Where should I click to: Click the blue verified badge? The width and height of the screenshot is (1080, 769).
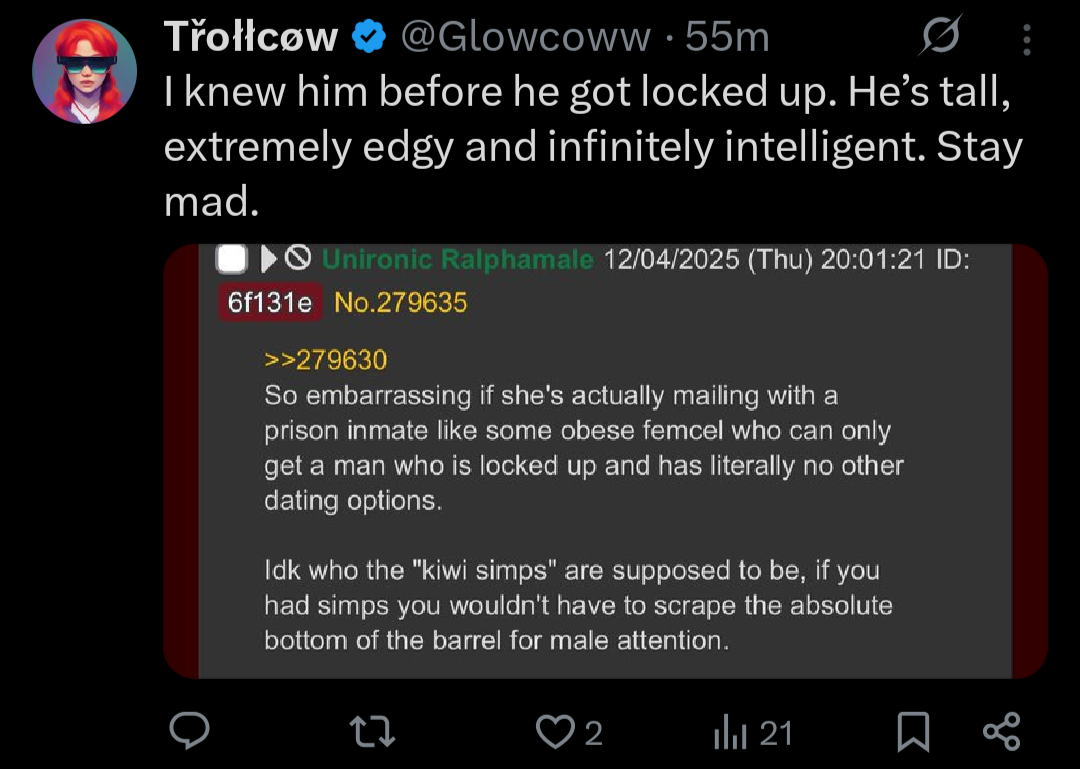tap(370, 38)
